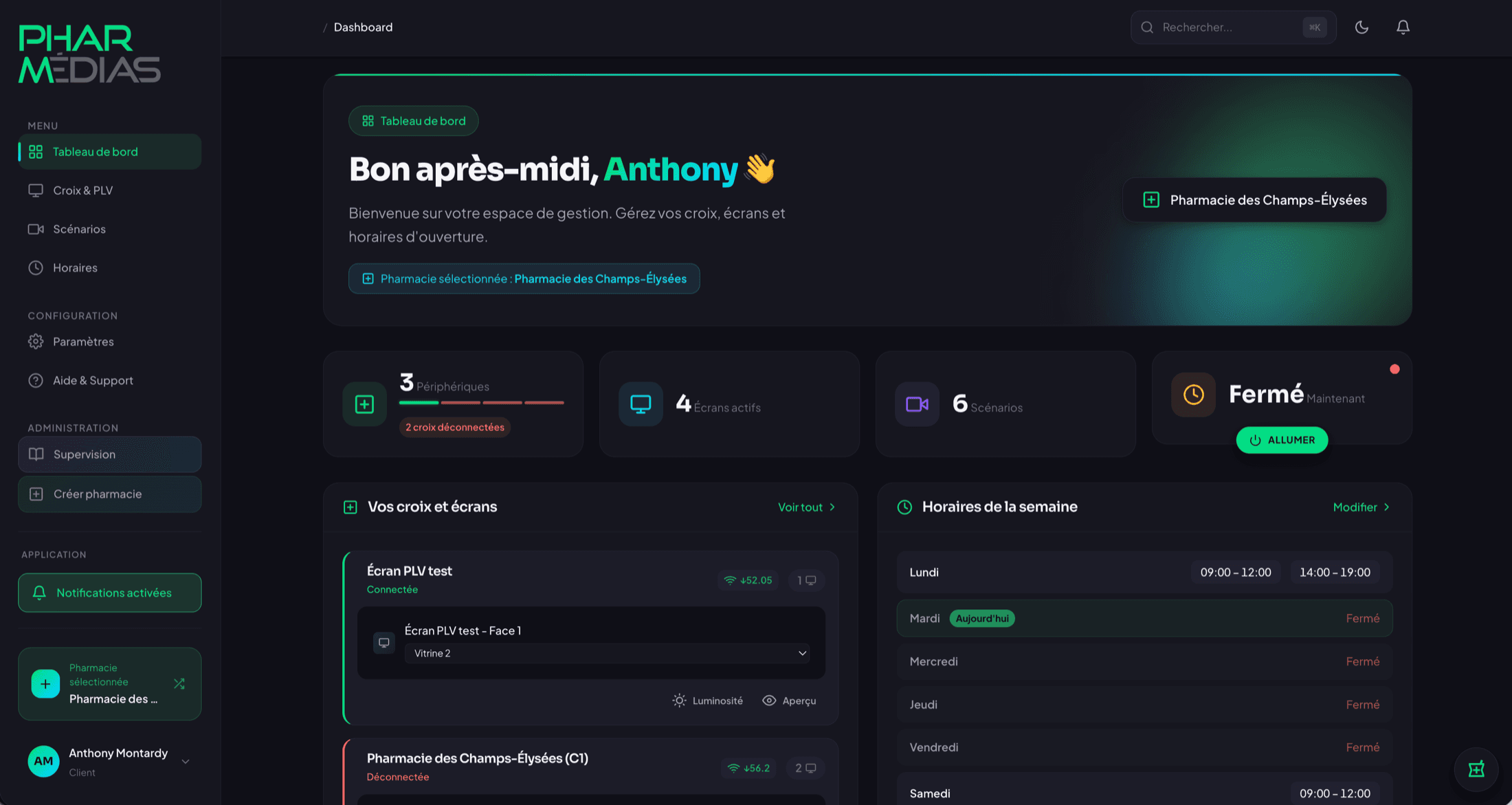Toggle Notifications activées in sidebar
This screenshot has height=805, width=1512.
[x=110, y=593]
